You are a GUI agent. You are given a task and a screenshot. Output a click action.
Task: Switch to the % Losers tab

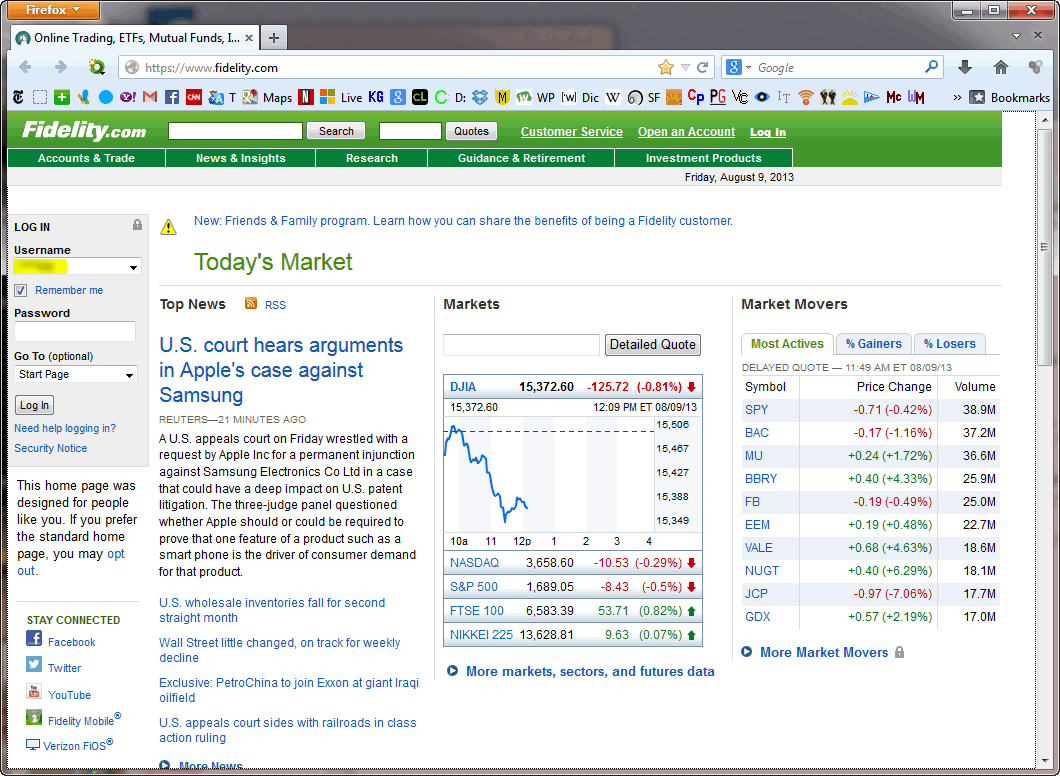point(949,344)
